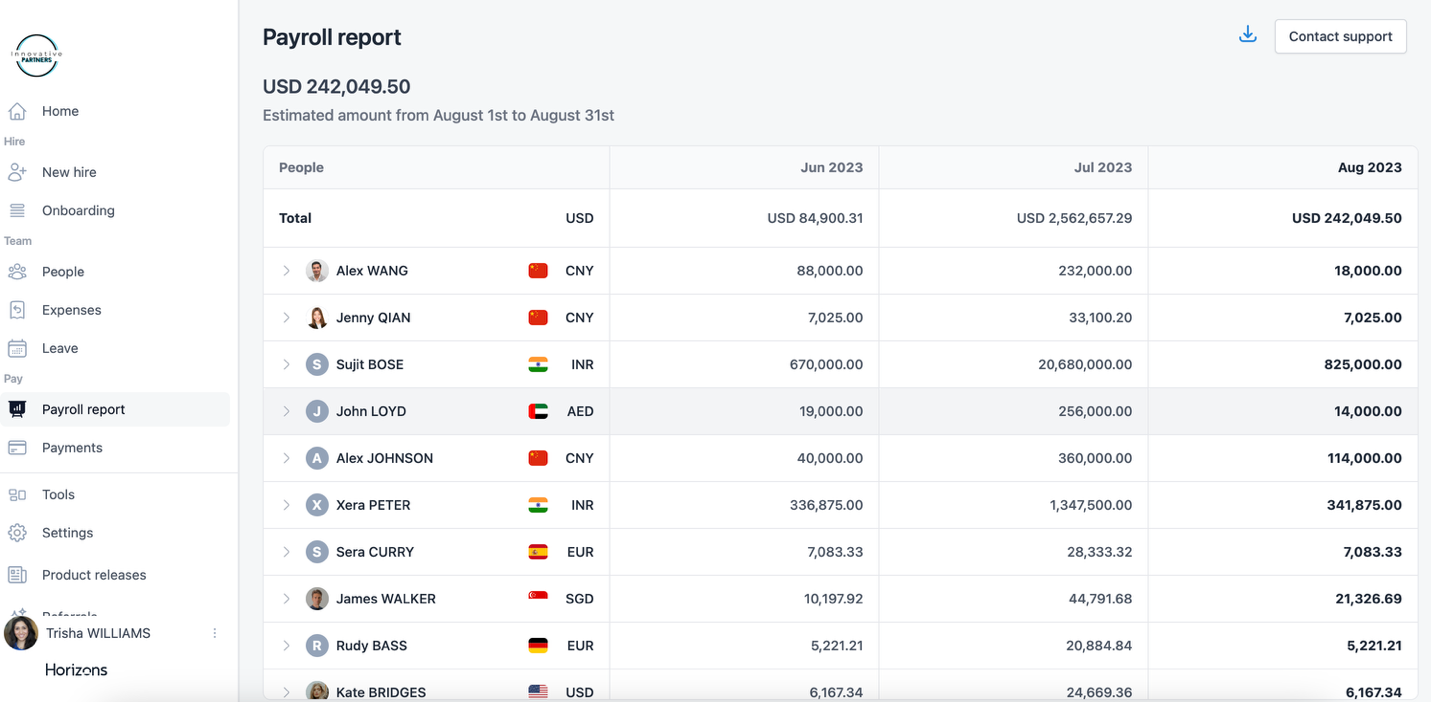
Task: Expand Sera CURRY's payroll breakdown
Action: coord(286,552)
